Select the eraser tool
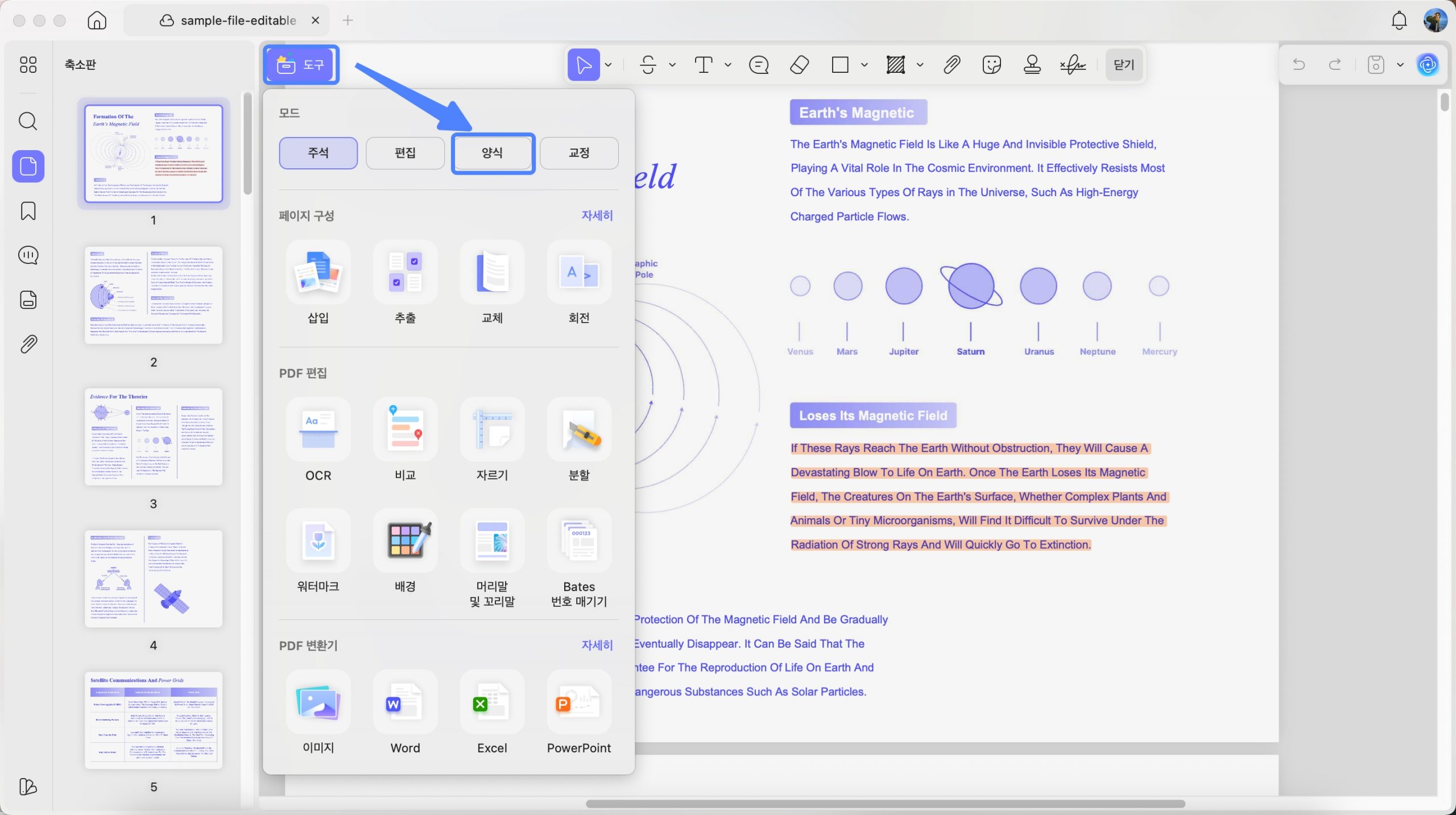Image resolution: width=1456 pixels, height=815 pixels. point(800,65)
